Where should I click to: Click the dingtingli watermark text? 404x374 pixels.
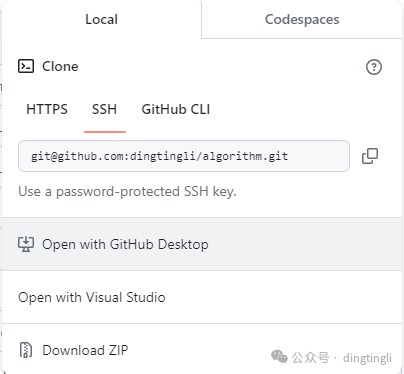(367, 358)
